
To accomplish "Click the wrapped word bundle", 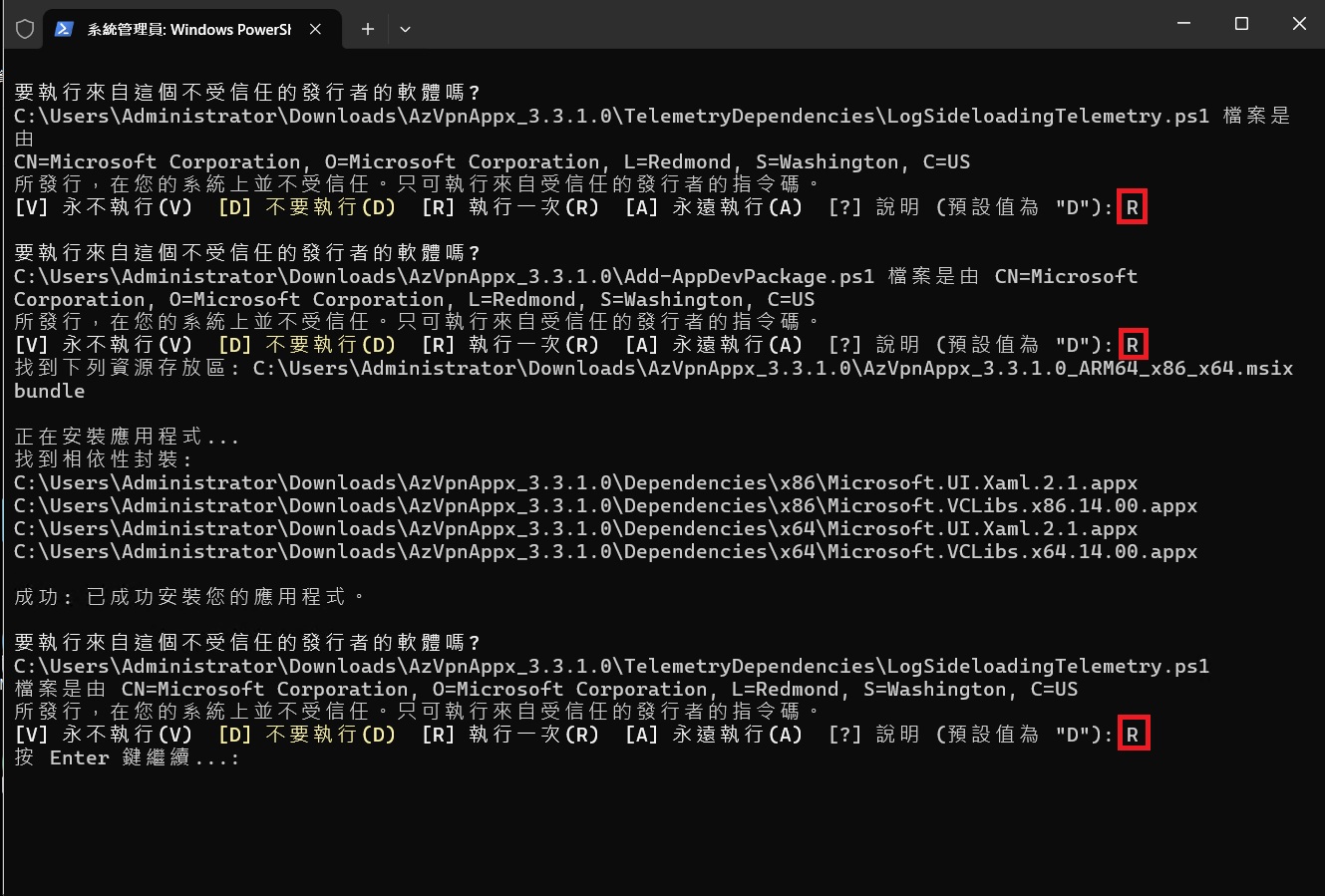I will pyautogui.click(x=49, y=391).
